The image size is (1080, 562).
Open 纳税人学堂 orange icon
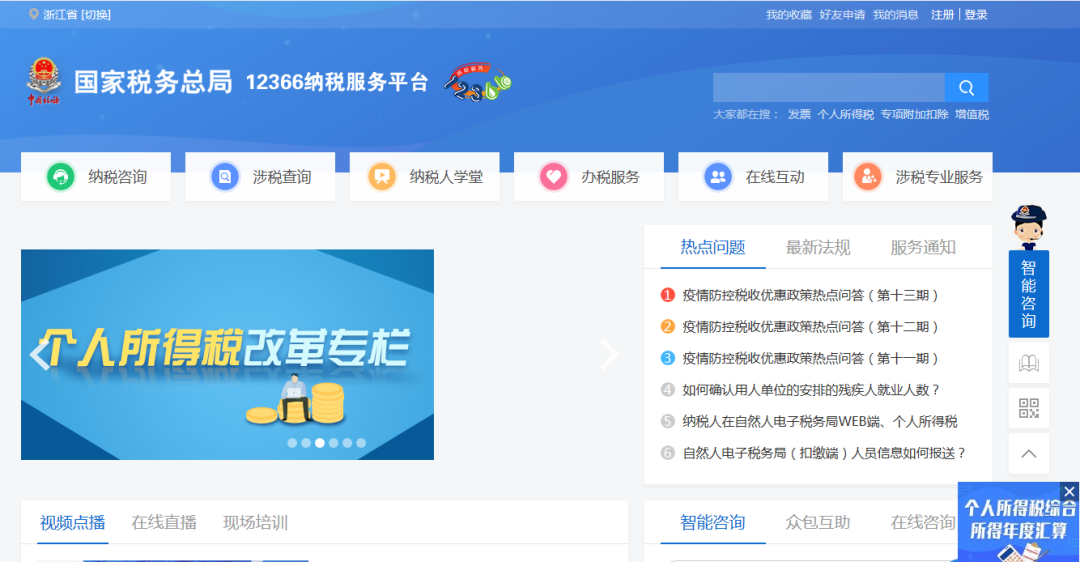[381, 177]
